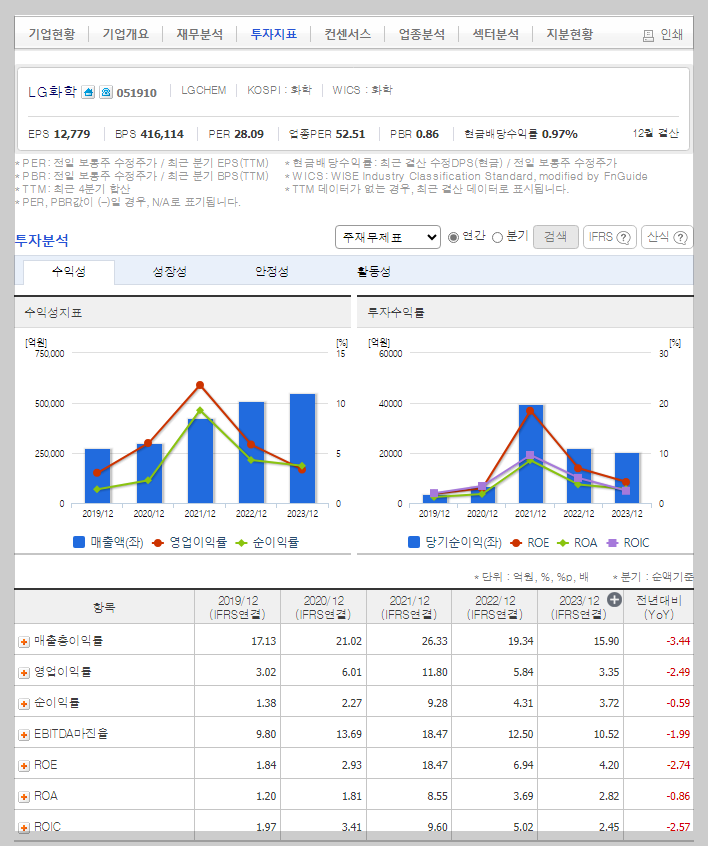Screen dimensions: 708x846
Task: Click the stock code 051910
Action: pos(137,93)
